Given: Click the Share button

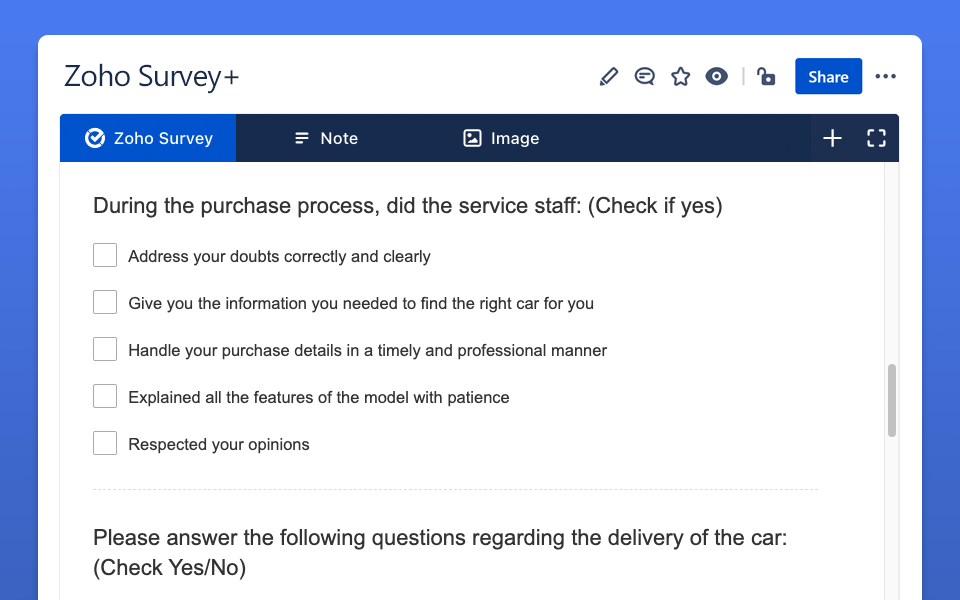Looking at the screenshot, I should 828,77.
